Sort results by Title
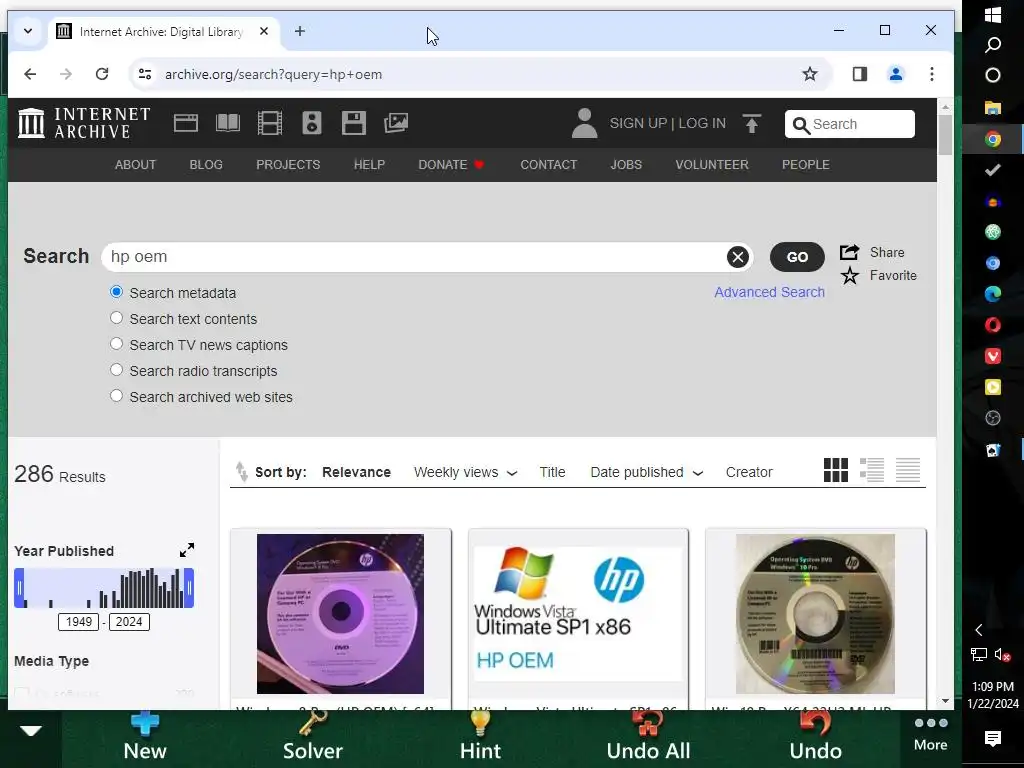This screenshot has width=1024, height=768. point(552,472)
